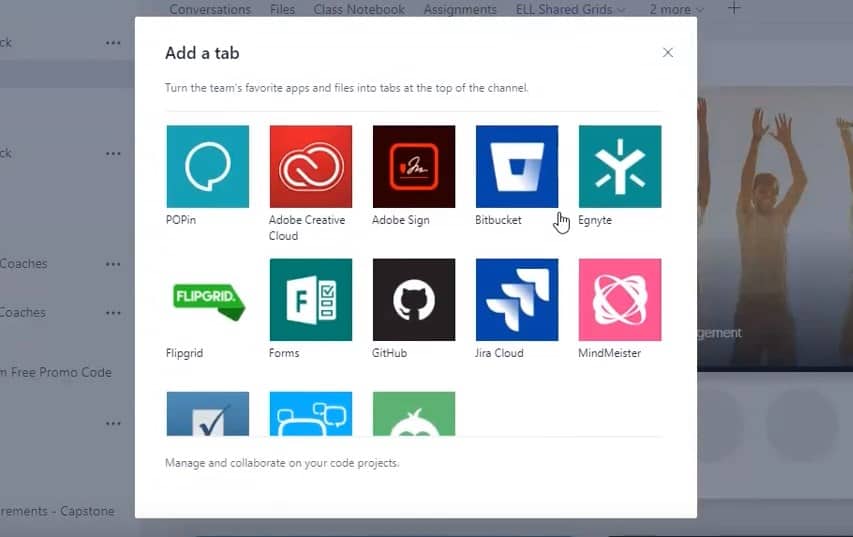The width and height of the screenshot is (853, 537).
Task: Open the Class Notebook tab
Action: [359, 9]
